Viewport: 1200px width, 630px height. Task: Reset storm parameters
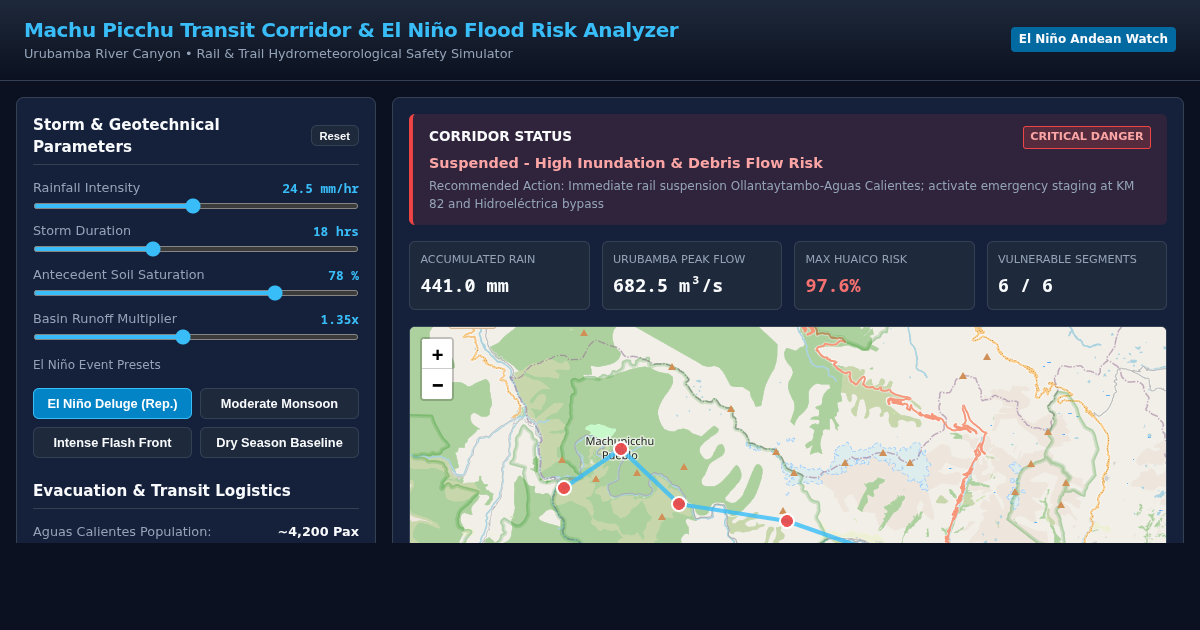[335, 136]
